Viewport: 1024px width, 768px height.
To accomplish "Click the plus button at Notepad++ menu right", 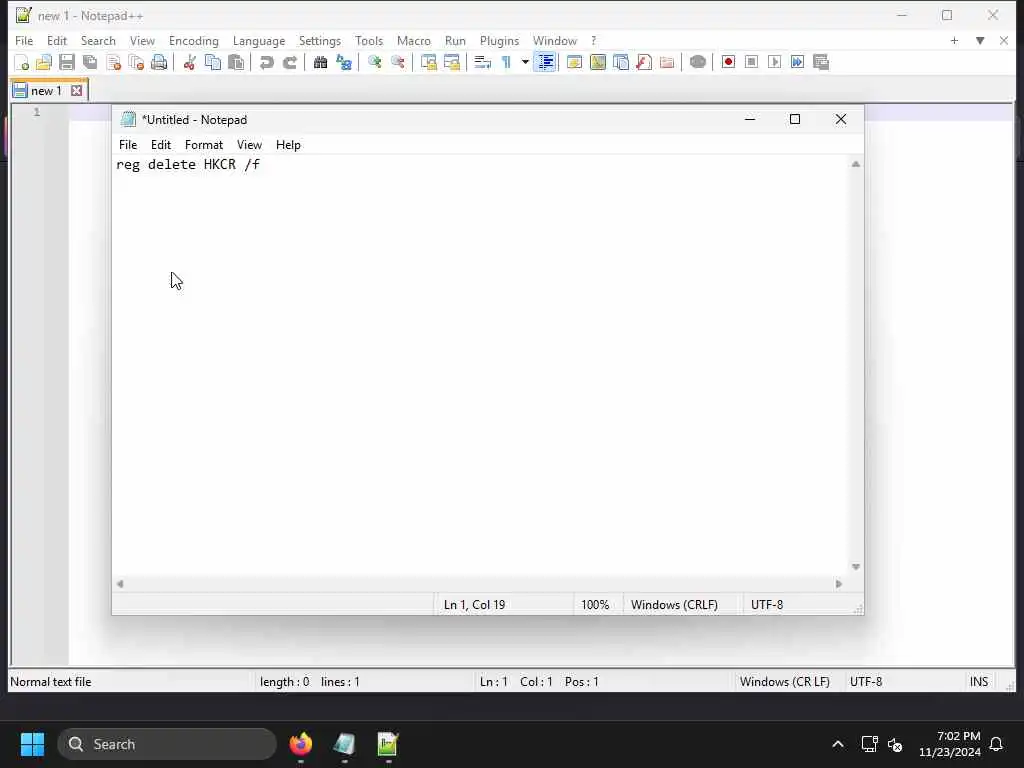I will pos(954,40).
